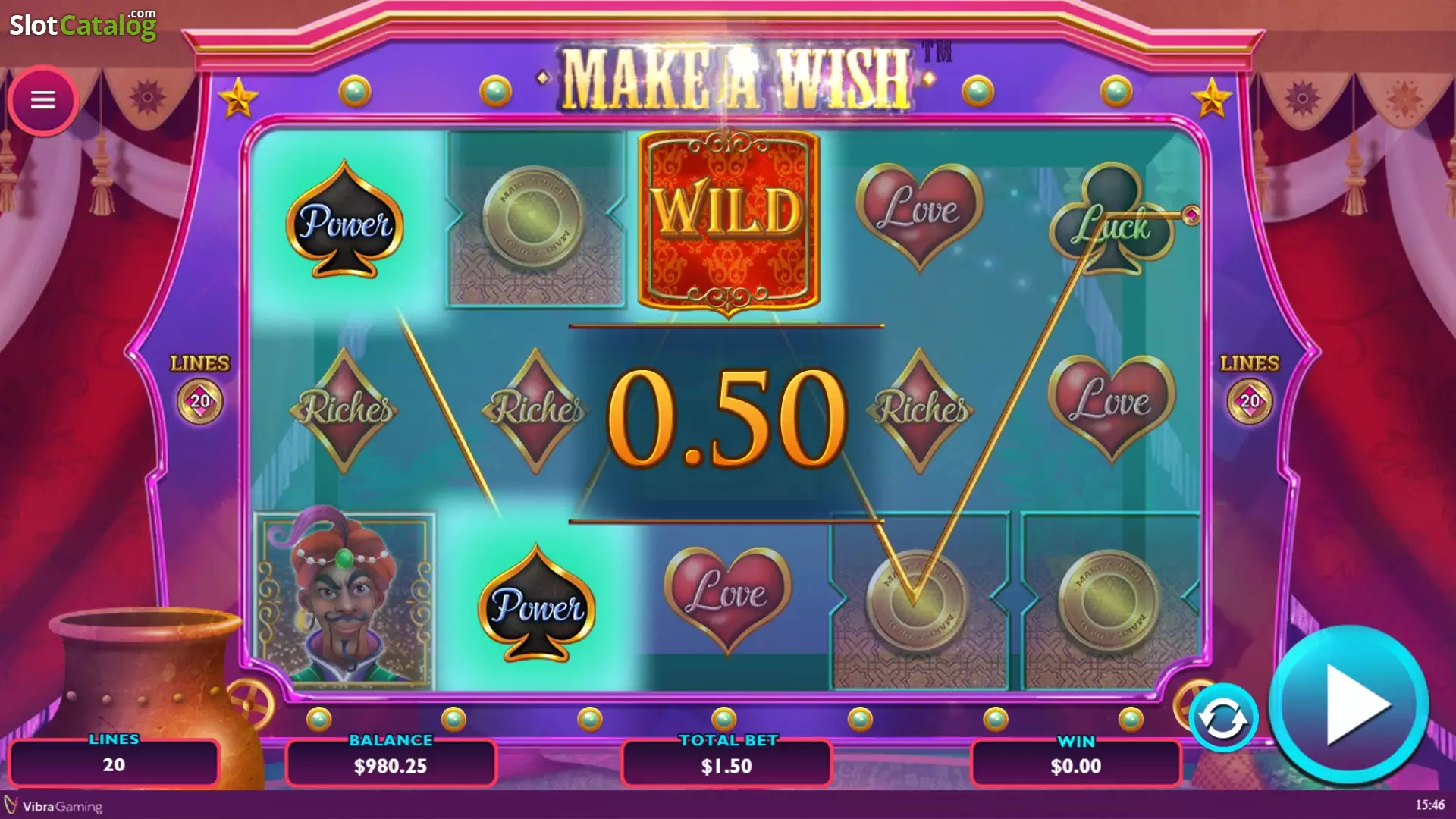Click the bottom Power spade symbol
Screen dimensions: 1456x819
pyautogui.click(x=536, y=604)
